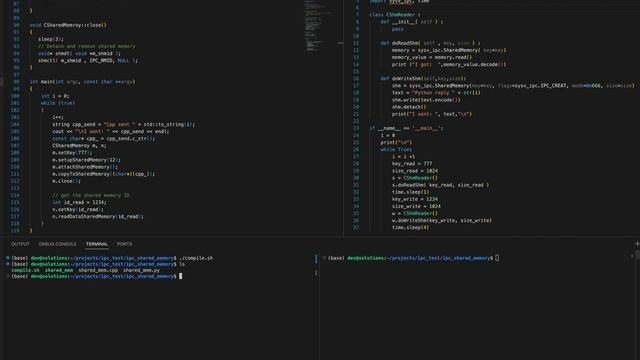This screenshot has width=640, height=360.
Task: Click the 'shm = sysv_ipc.SharedMemory' line
Action: 513,86
